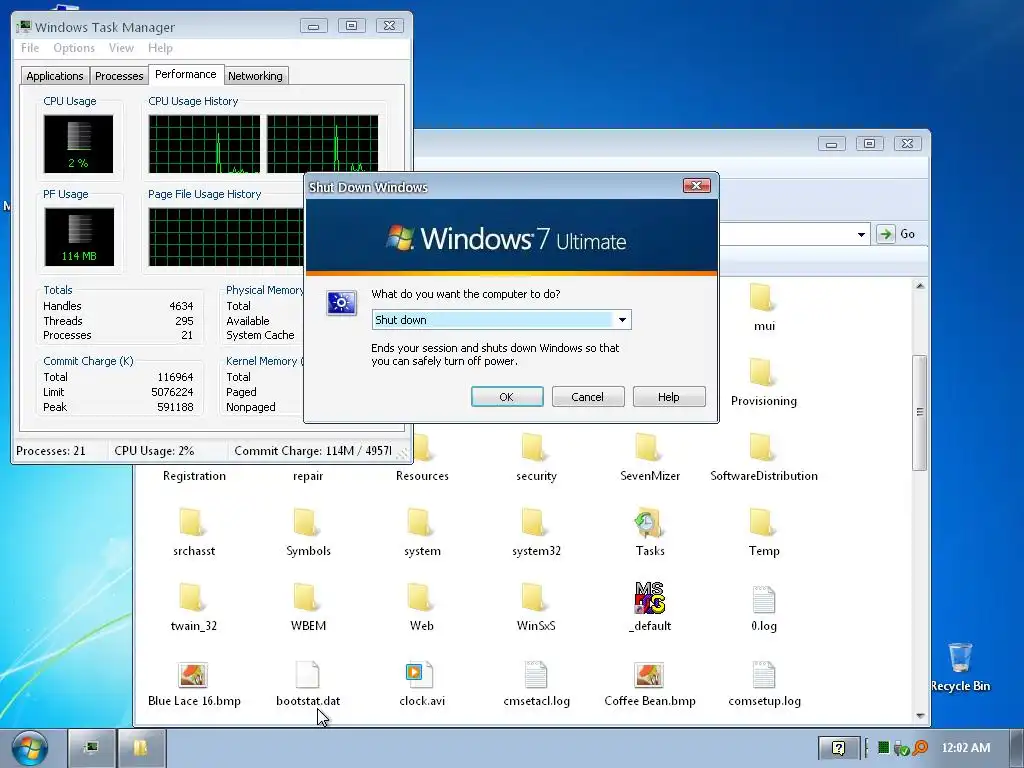Select the system32 folder icon

[x=533, y=522]
